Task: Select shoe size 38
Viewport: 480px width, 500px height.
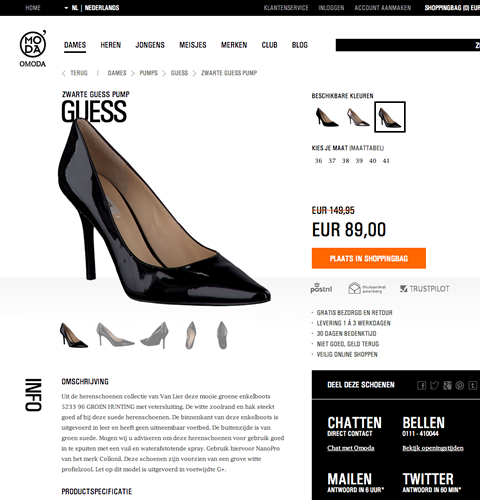Action: pyautogui.click(x=345, y=161)
